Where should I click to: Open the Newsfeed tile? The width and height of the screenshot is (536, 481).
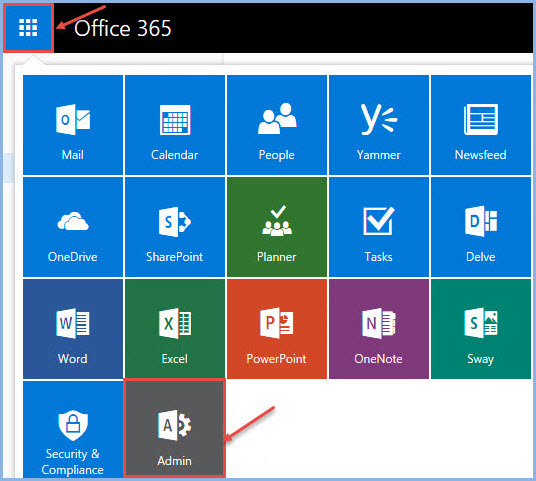click(481, 125)
